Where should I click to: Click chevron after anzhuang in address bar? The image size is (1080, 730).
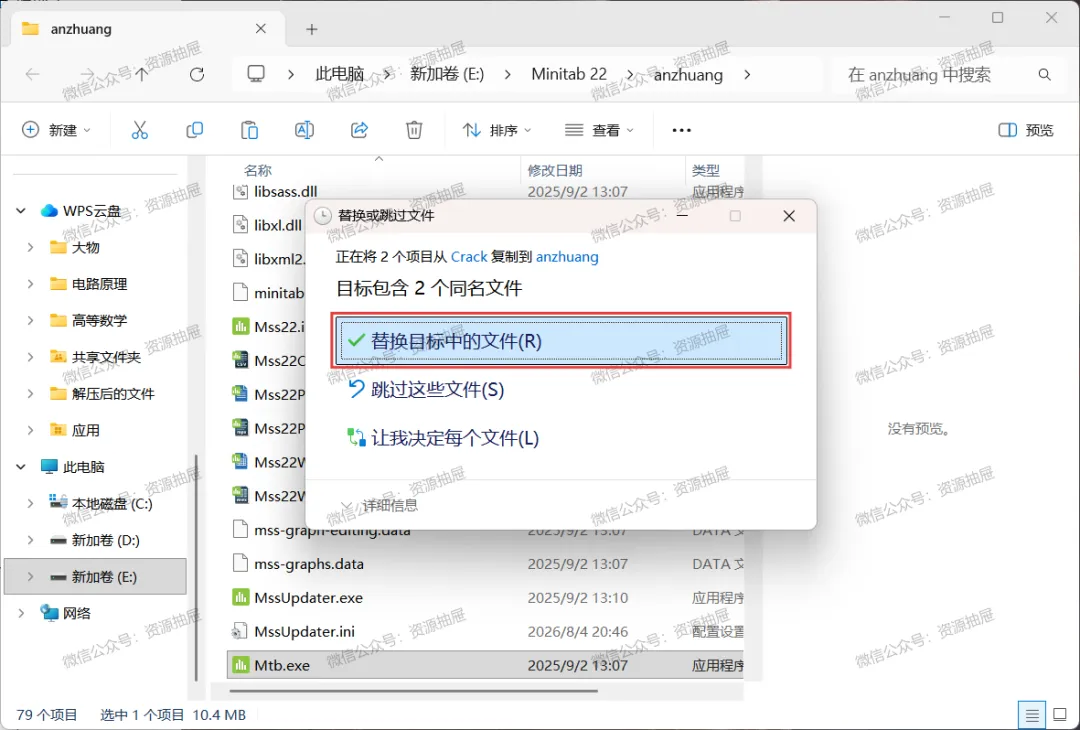point(747,74)
